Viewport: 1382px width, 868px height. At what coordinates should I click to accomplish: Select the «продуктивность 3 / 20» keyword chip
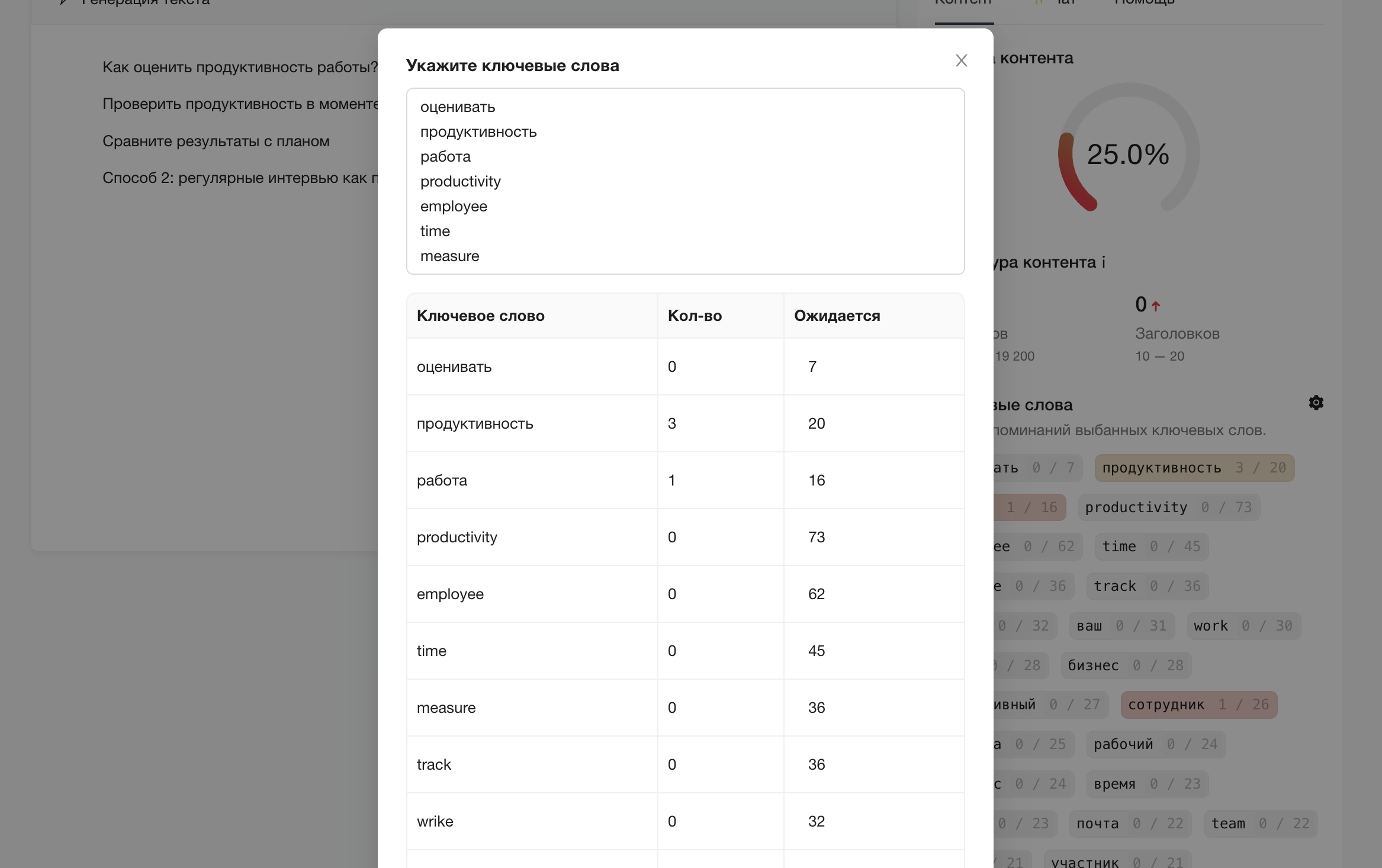pos(1194,468)
